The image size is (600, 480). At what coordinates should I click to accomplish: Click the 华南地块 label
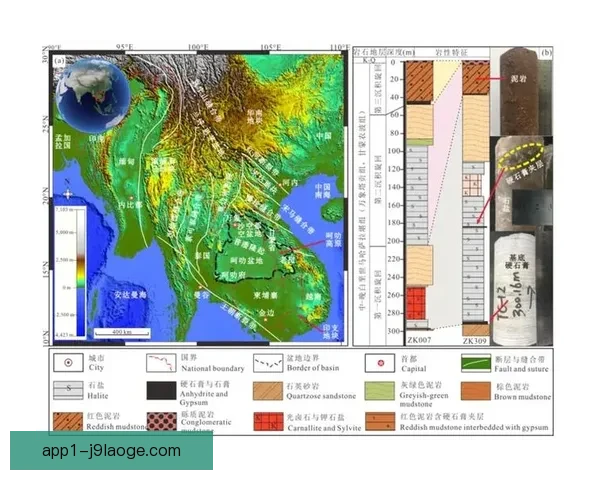(255, 116)
